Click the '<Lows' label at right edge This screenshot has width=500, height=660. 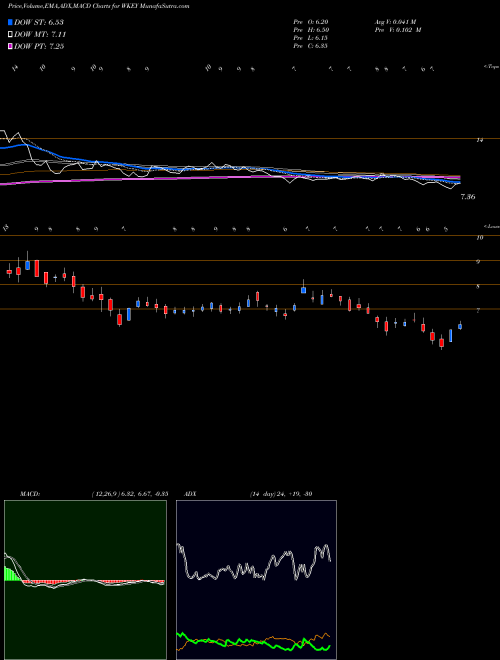491,226
